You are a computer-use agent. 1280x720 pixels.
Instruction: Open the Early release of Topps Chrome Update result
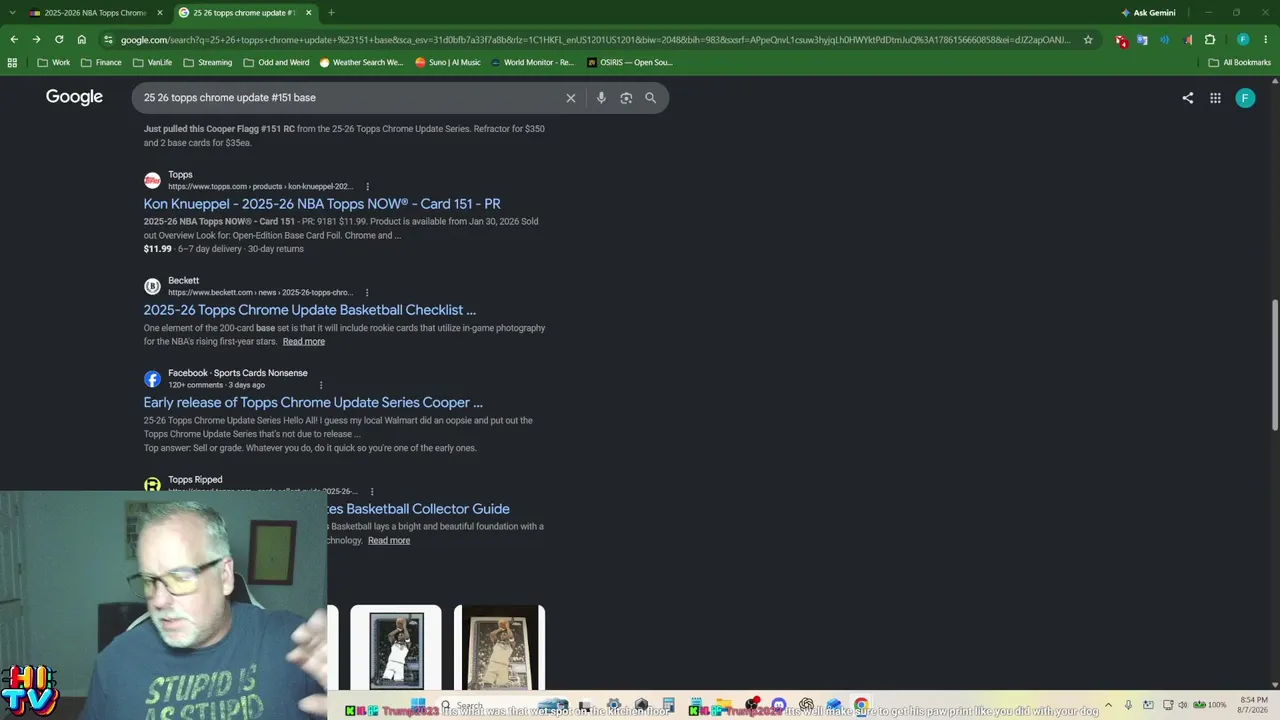coord(313,402)
